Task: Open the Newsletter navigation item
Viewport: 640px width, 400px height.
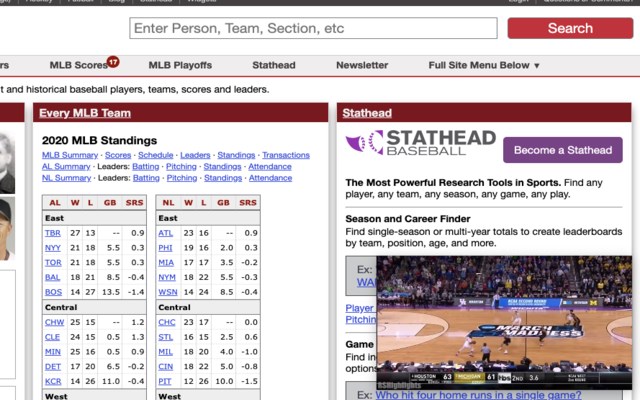Action: [x=362, y=65]
